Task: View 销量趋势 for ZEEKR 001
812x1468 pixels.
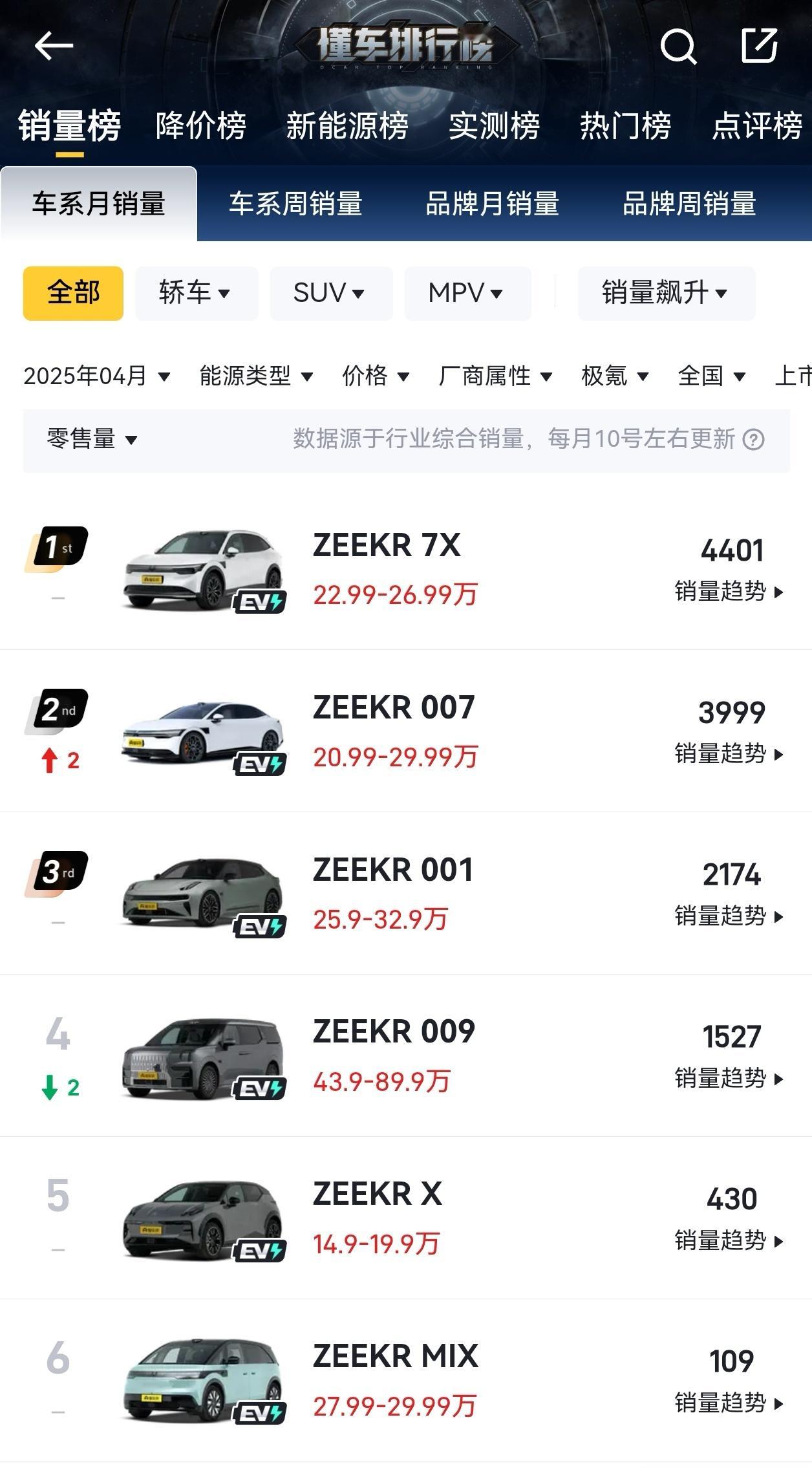Action: [x=729, y=916]
